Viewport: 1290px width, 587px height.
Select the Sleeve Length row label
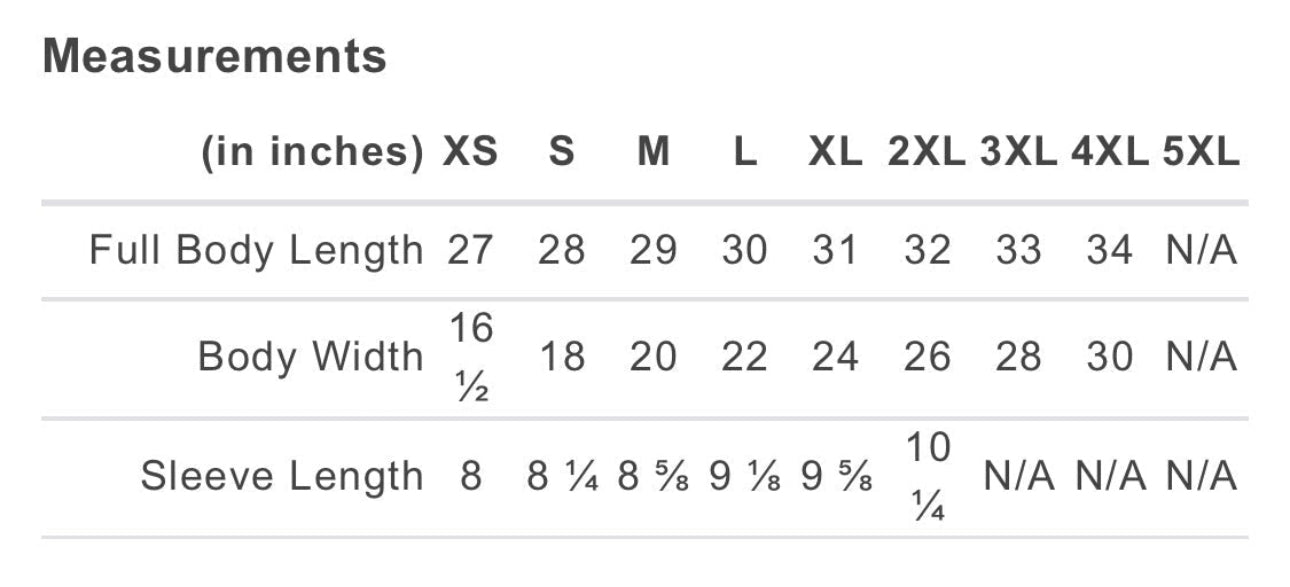(x=282, y=476)
